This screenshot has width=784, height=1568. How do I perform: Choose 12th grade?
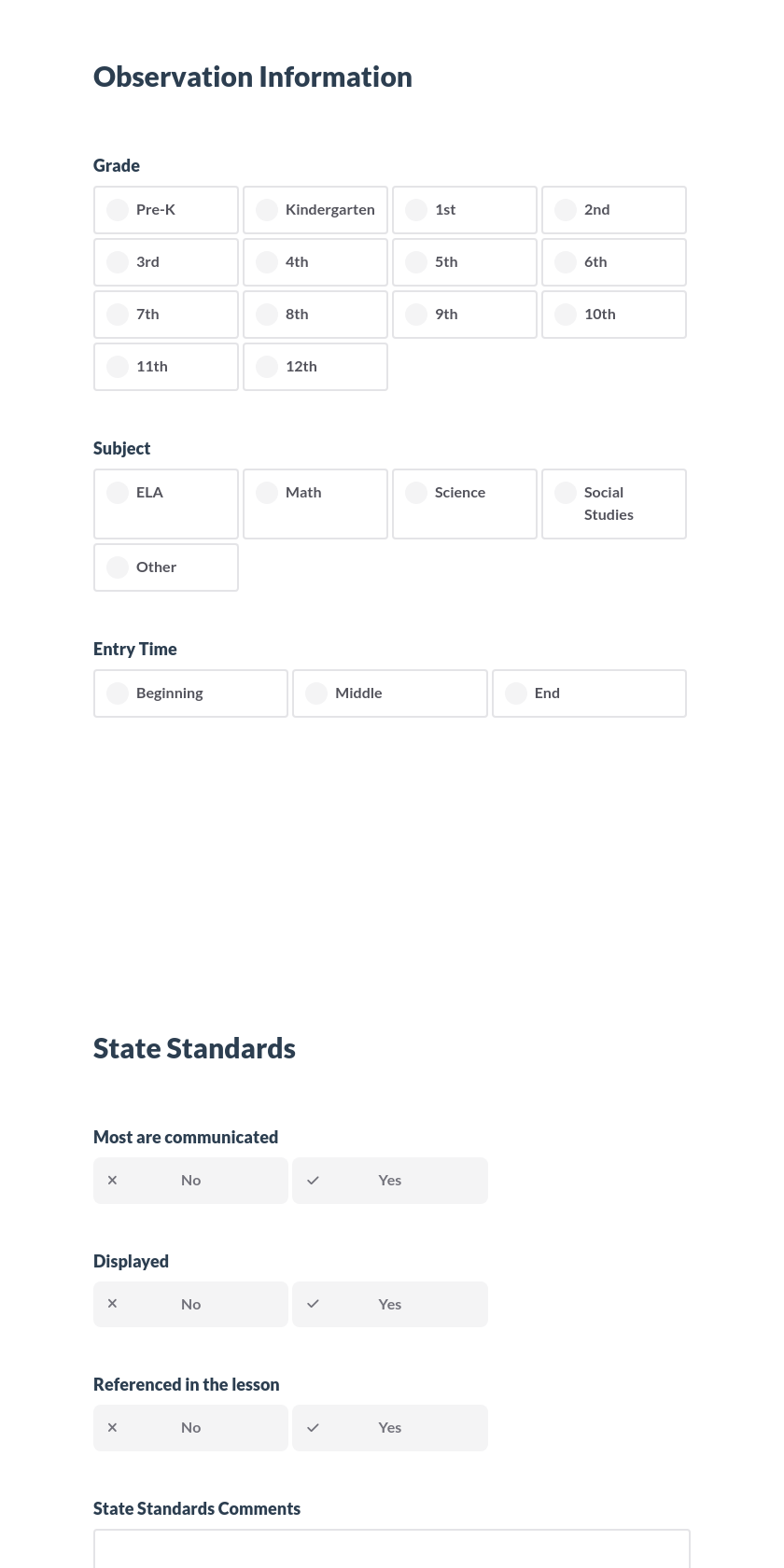(315, 366)
